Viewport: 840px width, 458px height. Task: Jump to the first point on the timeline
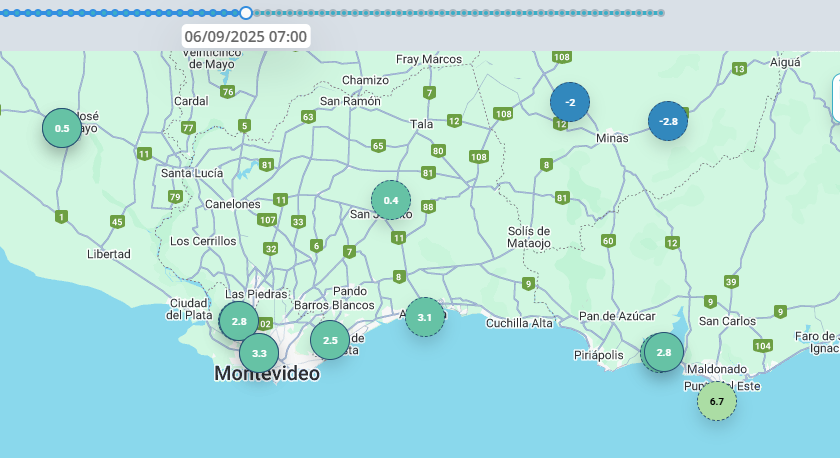(x=3, y=13)
